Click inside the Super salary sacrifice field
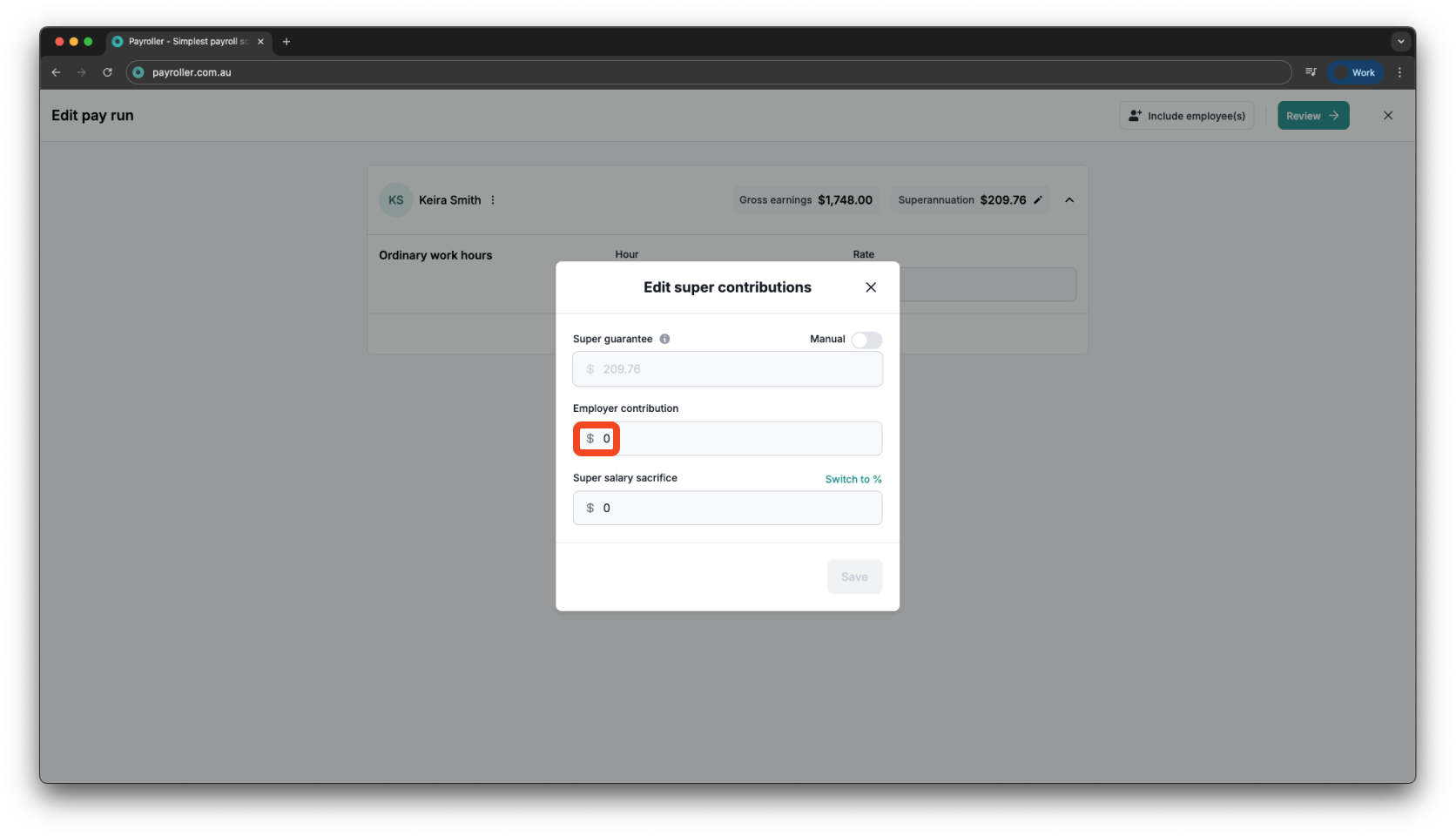This screenshot has width=1456, height=836. [x=727, y=508]
